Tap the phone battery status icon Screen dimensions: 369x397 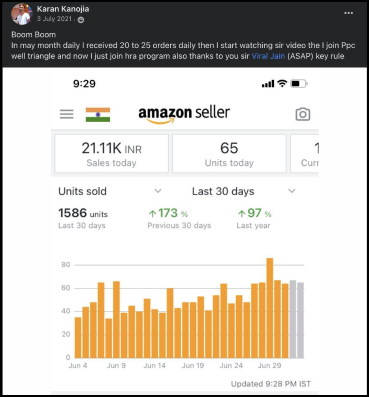pyautogui.click(x=299, y=83)
